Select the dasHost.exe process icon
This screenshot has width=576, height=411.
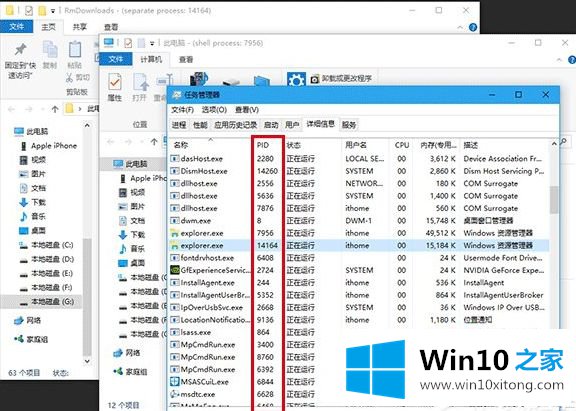pos(175,159)
